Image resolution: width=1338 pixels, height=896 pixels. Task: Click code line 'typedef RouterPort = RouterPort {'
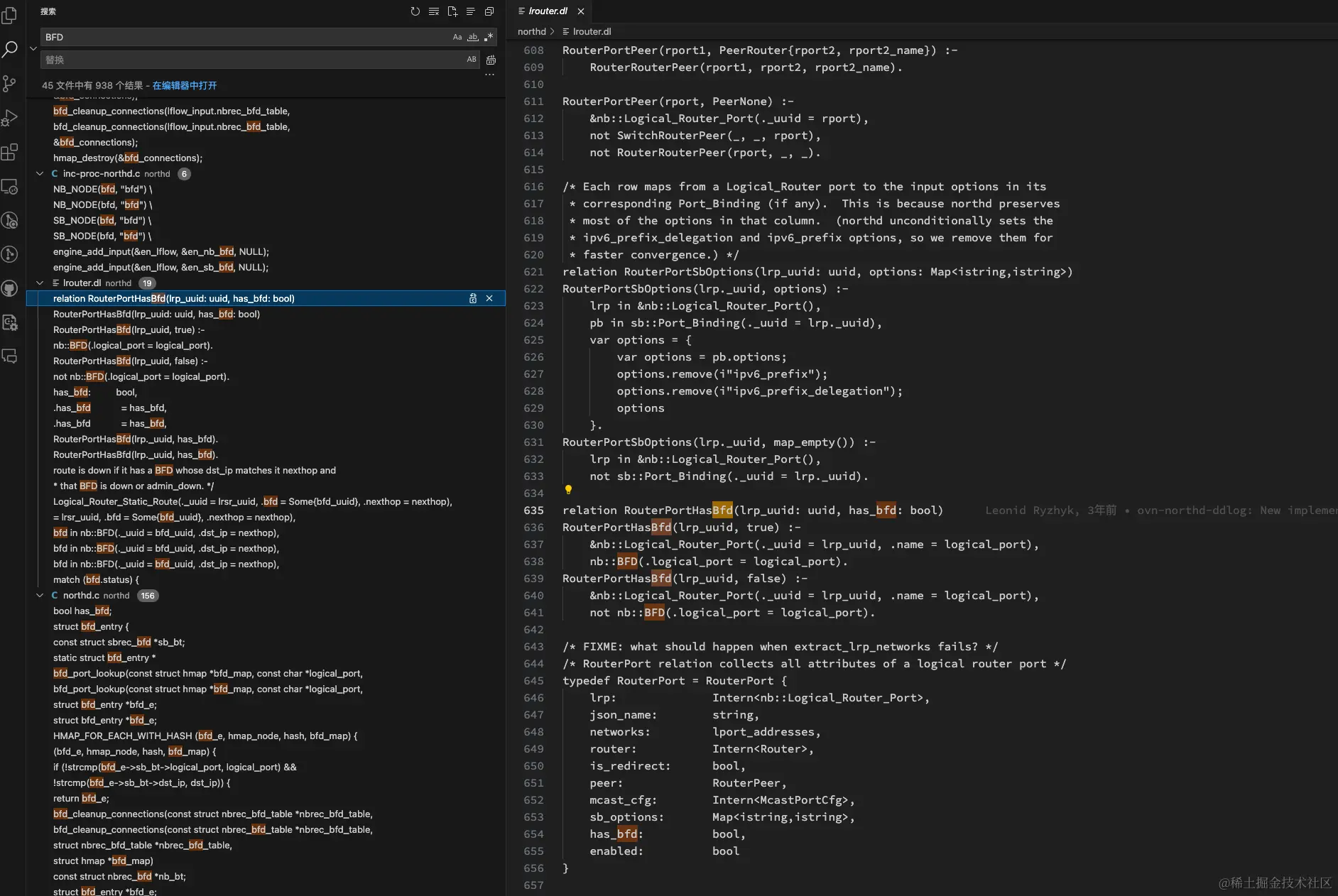(675, 681)
